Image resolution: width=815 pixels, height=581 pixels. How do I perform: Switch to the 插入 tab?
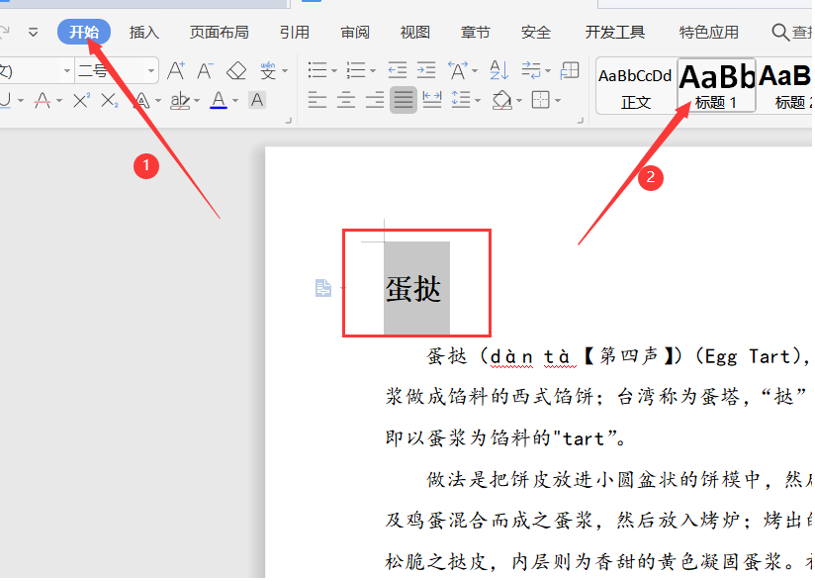[144, 33]
